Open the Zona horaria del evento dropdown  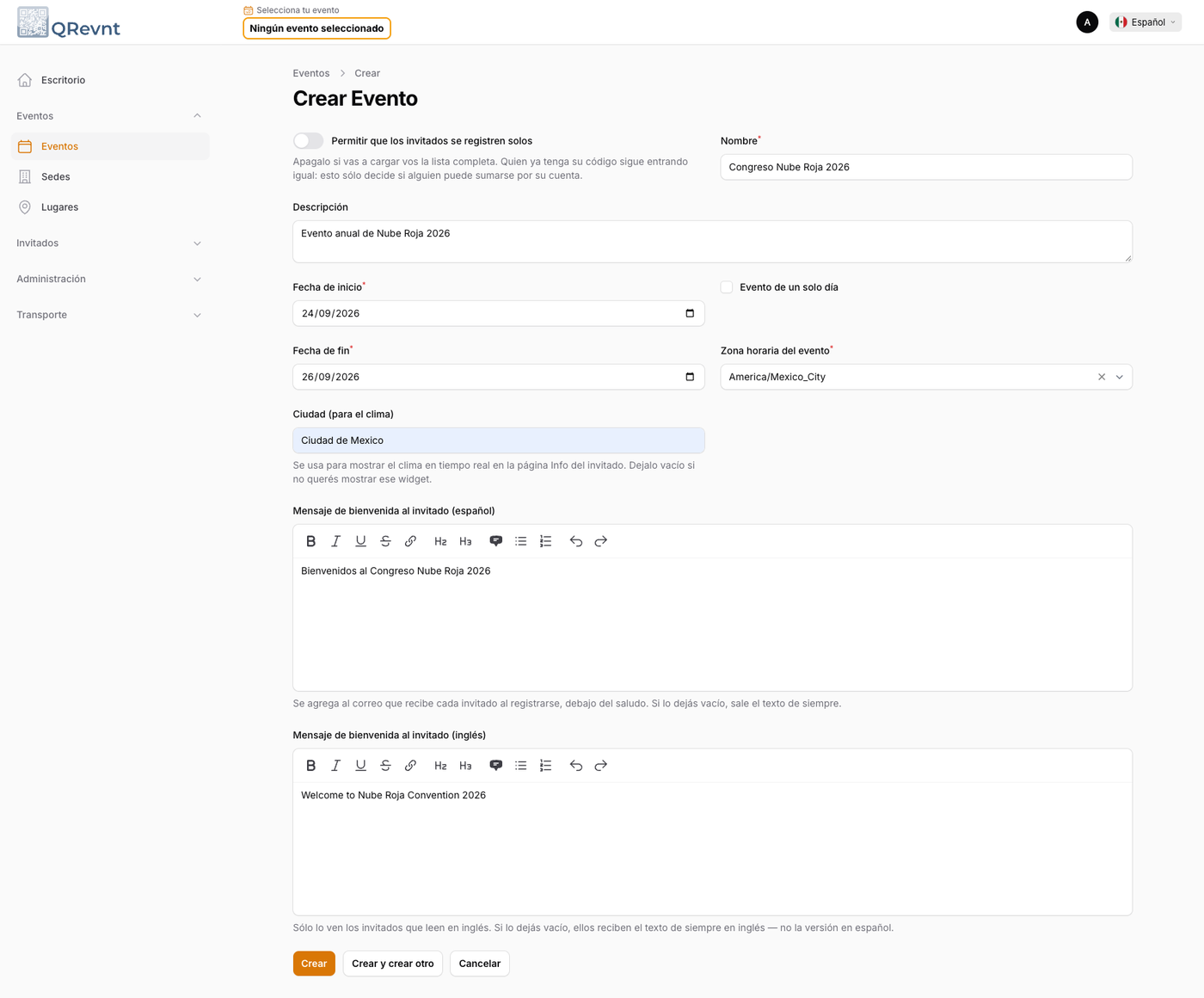(x=1120, y=377)
